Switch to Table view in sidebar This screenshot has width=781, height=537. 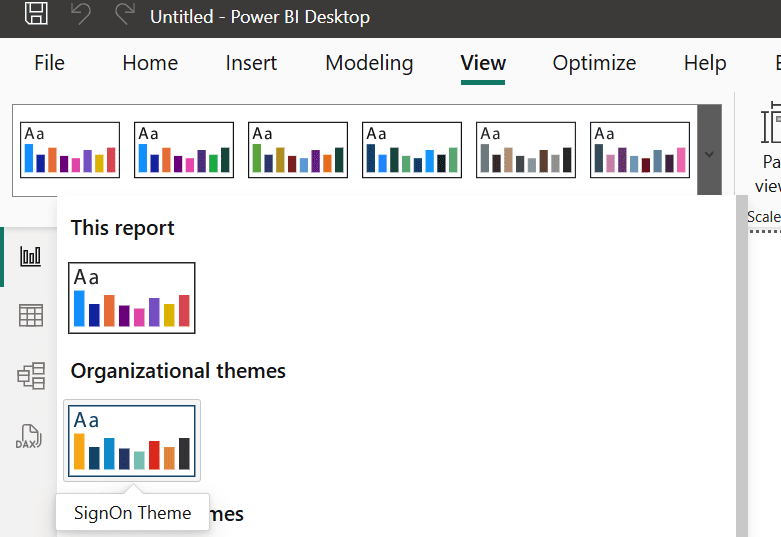click(31, 316)
